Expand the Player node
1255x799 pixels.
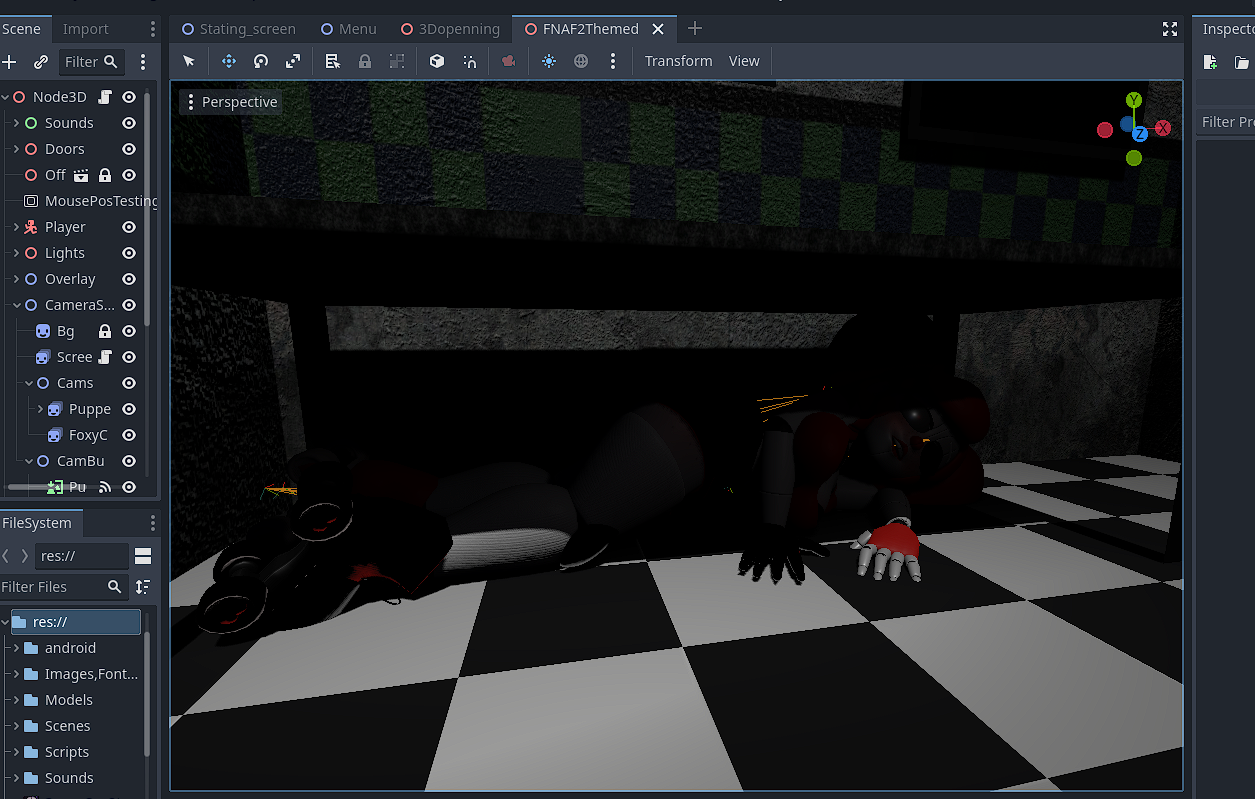[16, 227]
